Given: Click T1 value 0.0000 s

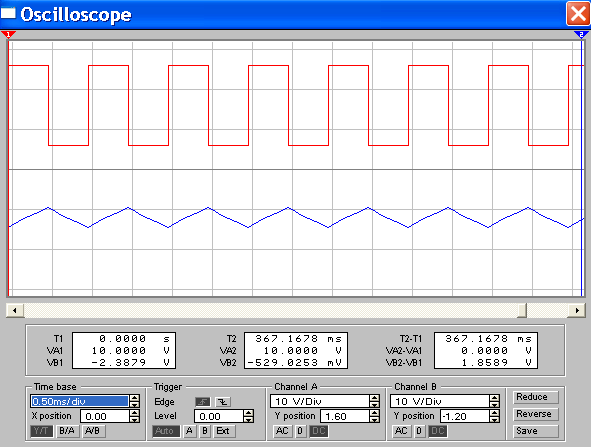Looking at the screenshot, I should [134, 338].
